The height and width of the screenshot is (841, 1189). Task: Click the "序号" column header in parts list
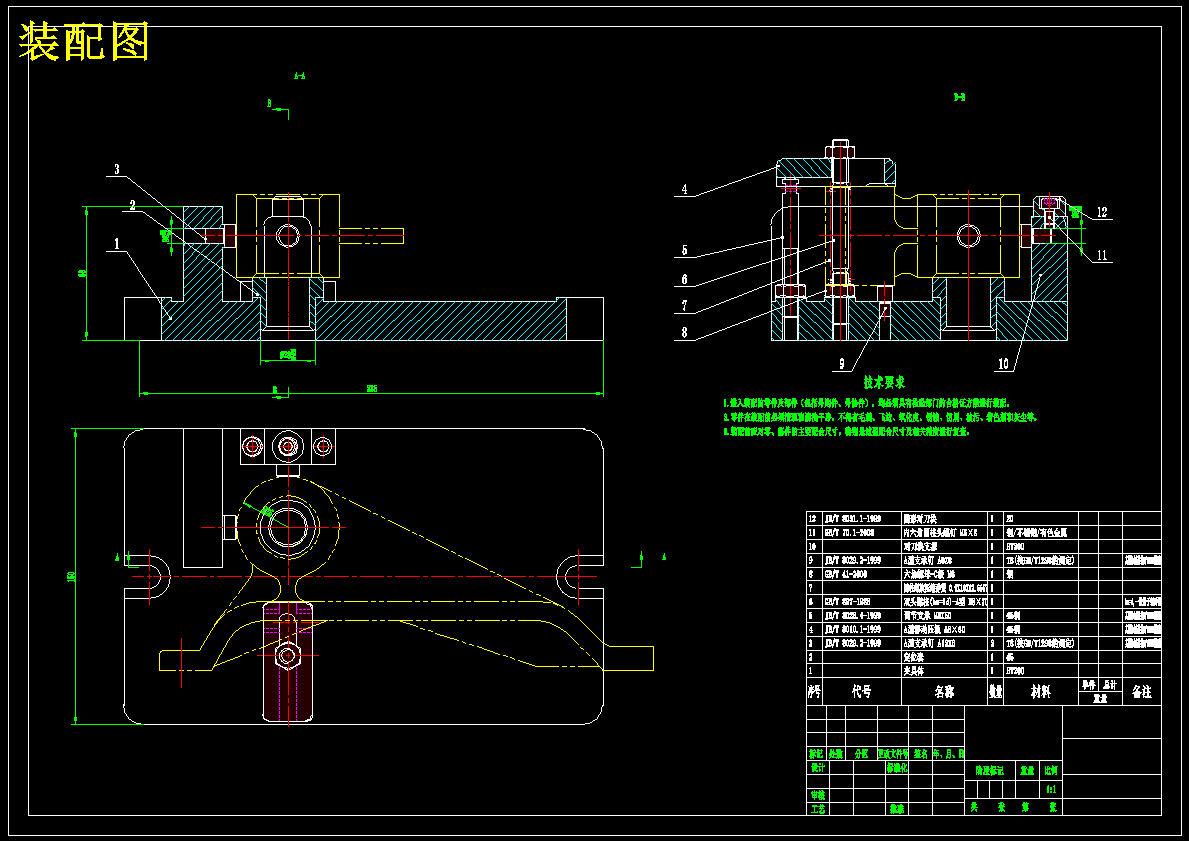(x=814, y=692)
